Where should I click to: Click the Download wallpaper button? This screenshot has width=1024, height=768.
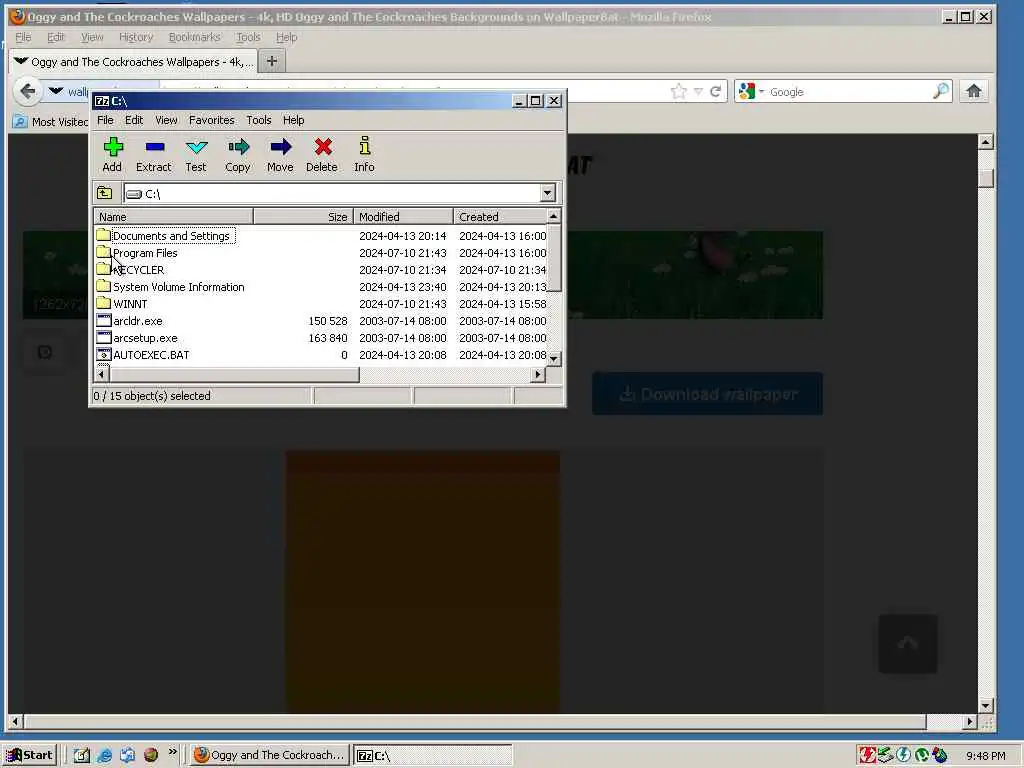707,394
